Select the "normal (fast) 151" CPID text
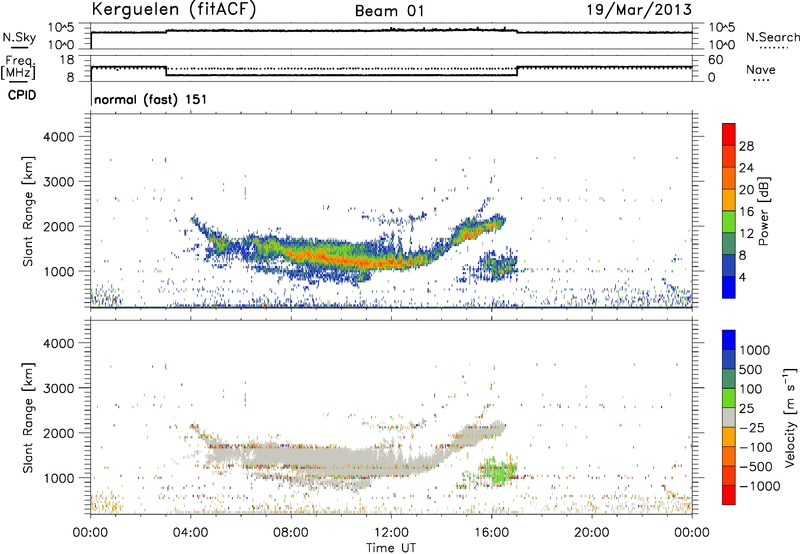 (151, 99)
